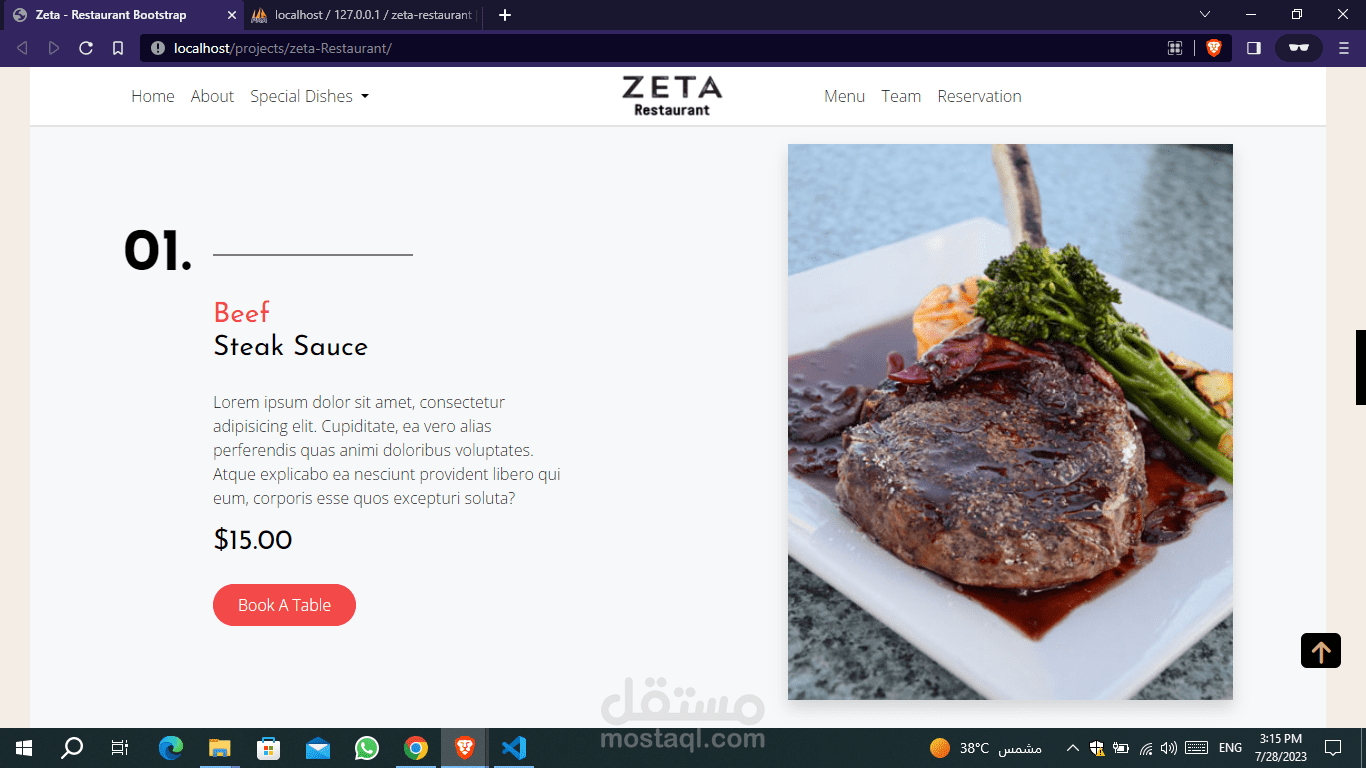
Task: Open Visual Studio Code from the taskbar
Action: click(x=513, y=748)
